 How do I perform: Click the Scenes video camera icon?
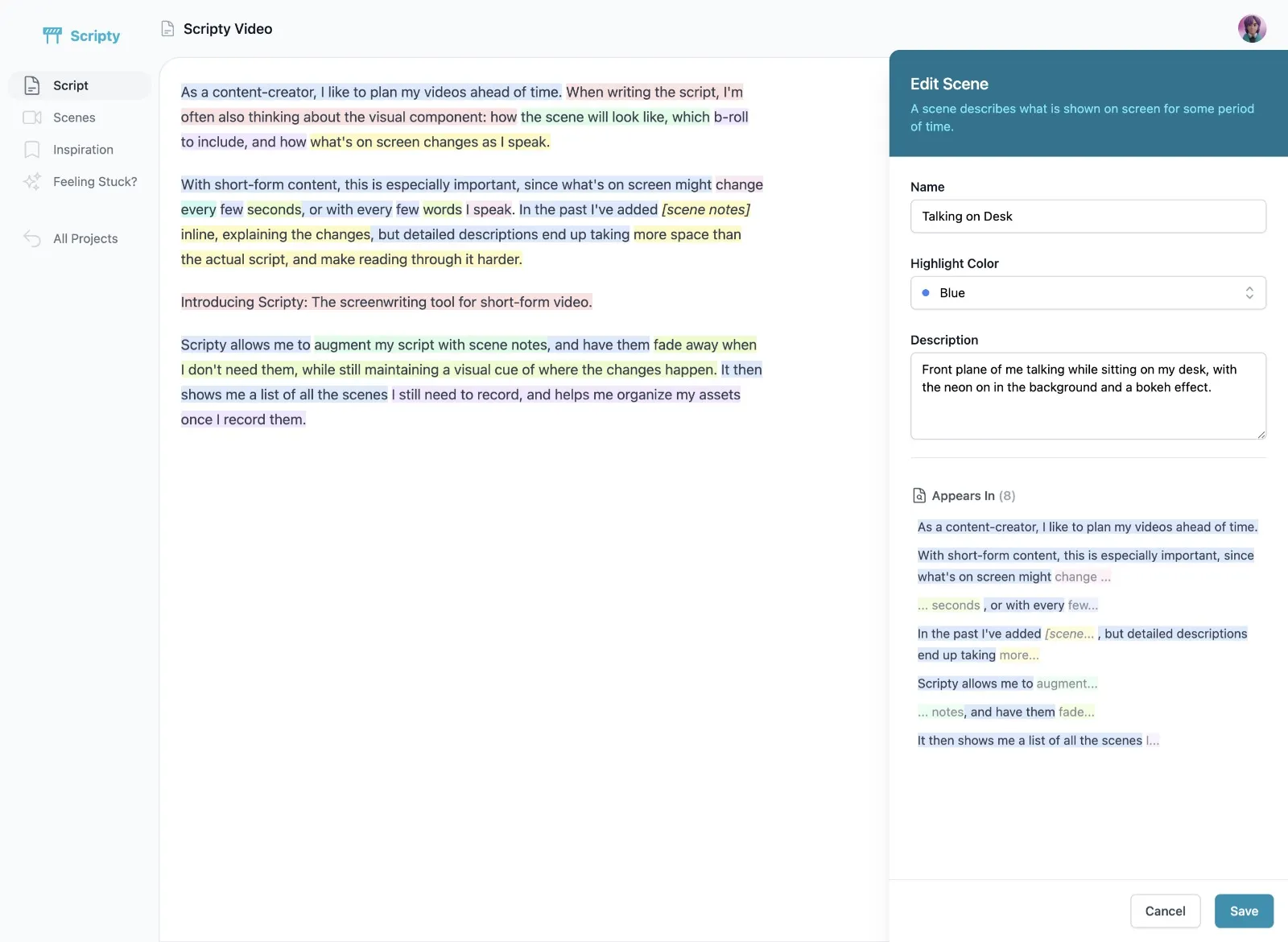click(x=32, y=118)
